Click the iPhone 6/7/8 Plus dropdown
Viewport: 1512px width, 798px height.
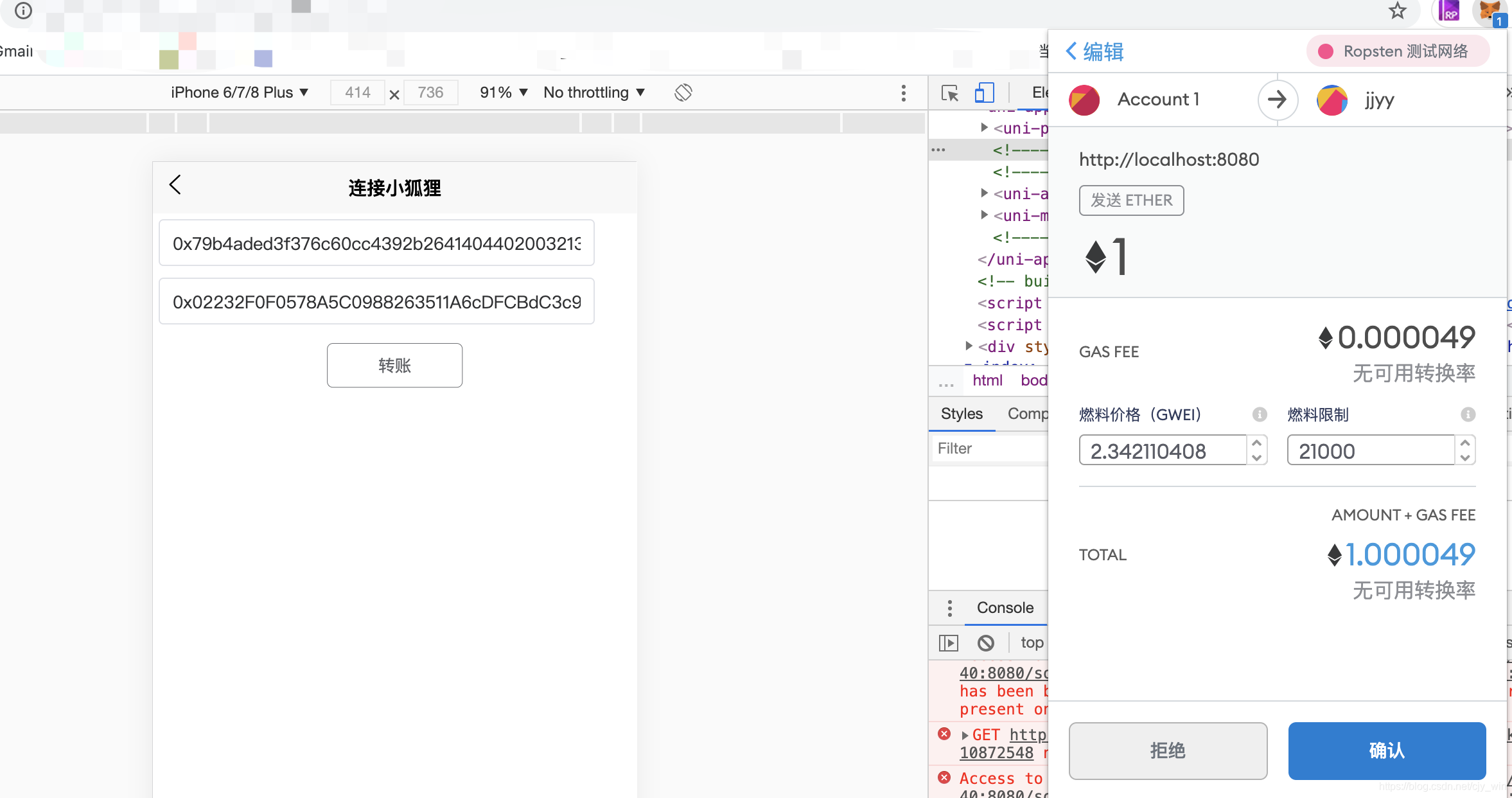coord(241,91)
